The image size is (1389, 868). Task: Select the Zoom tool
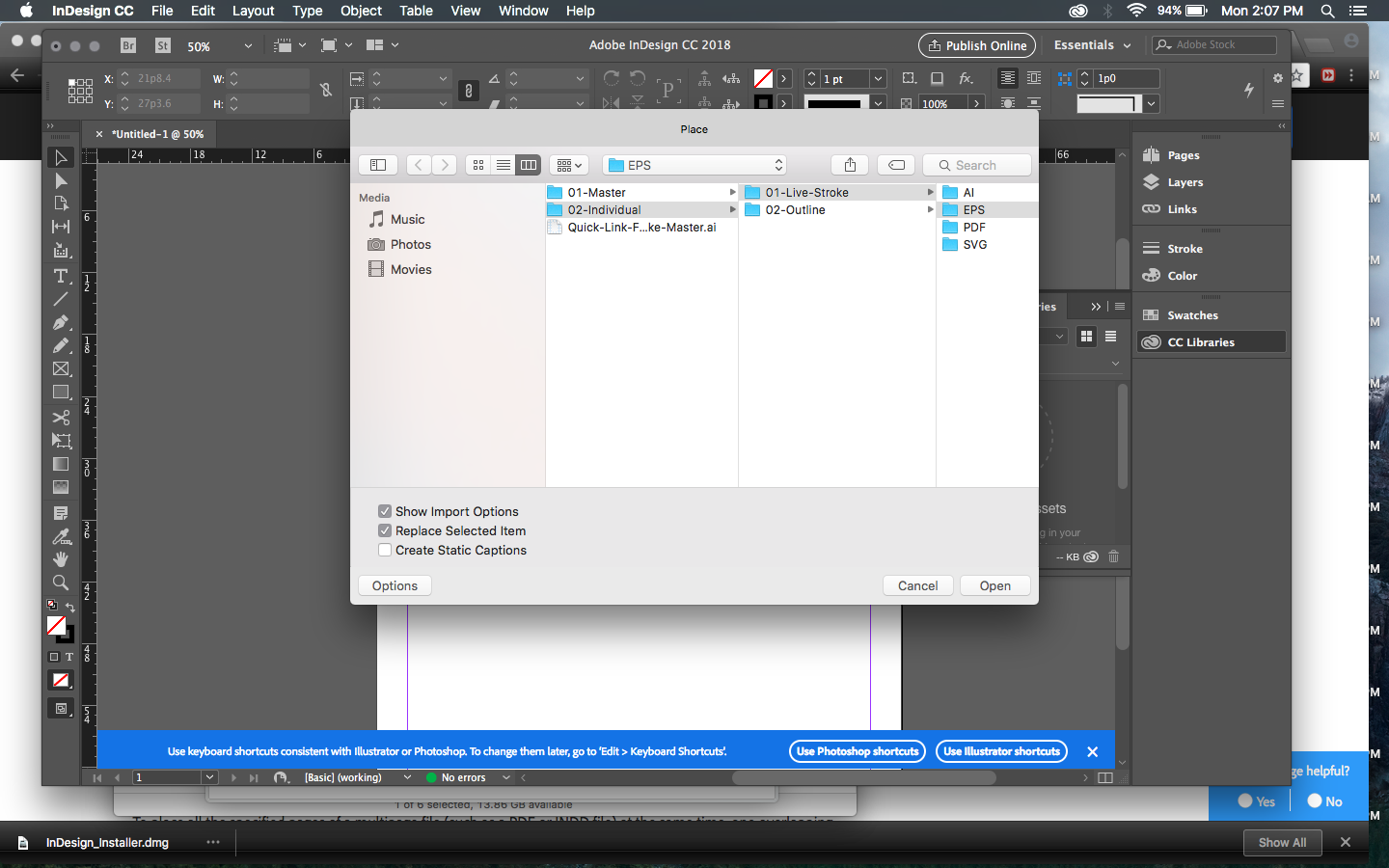coord(61,583)
